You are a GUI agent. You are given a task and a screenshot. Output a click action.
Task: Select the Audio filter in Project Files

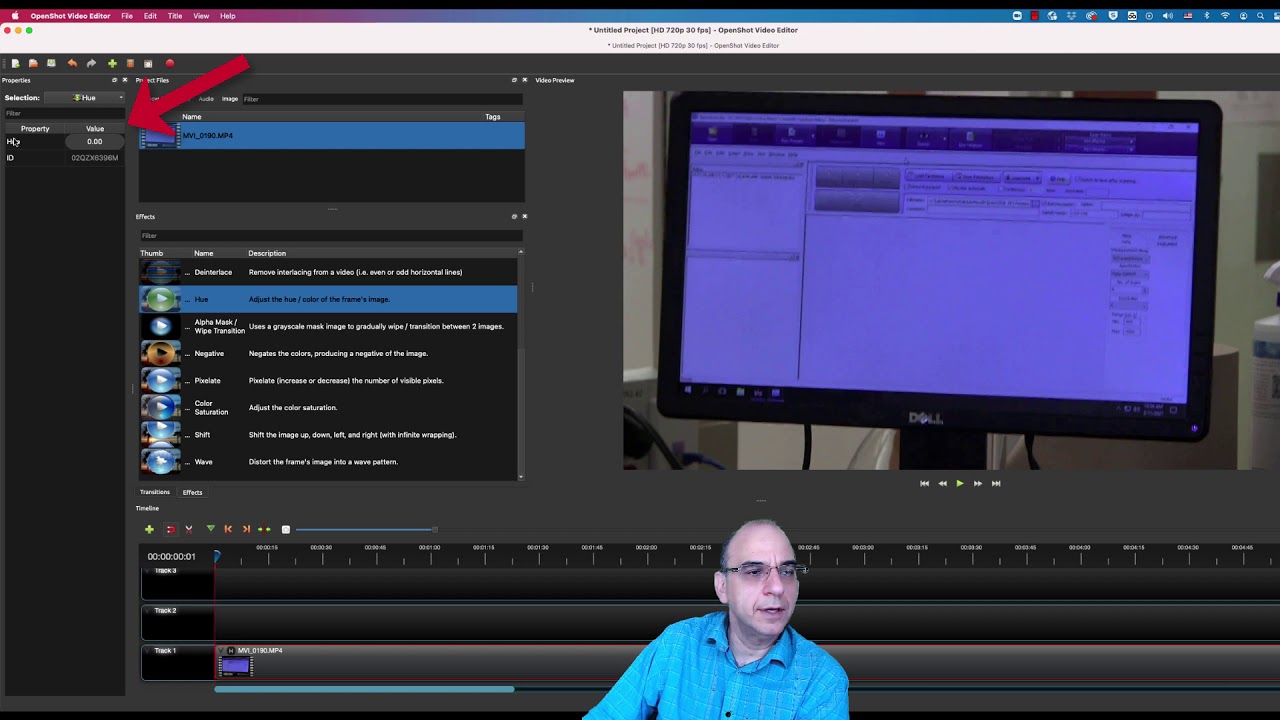click(x=206, y=99)
